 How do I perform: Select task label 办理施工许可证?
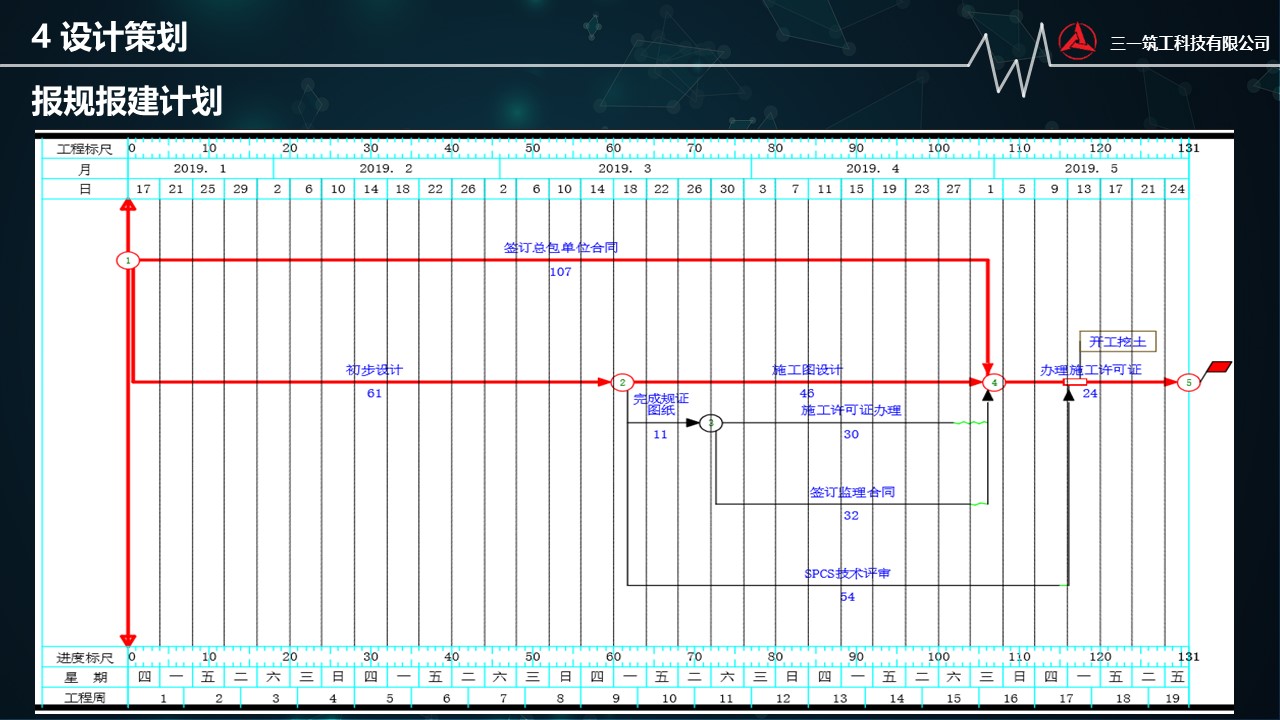[1090, 370]
